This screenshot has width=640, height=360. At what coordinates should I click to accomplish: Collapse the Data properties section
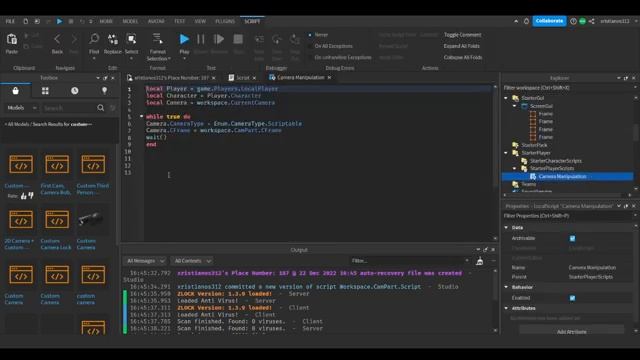[507, 227]
